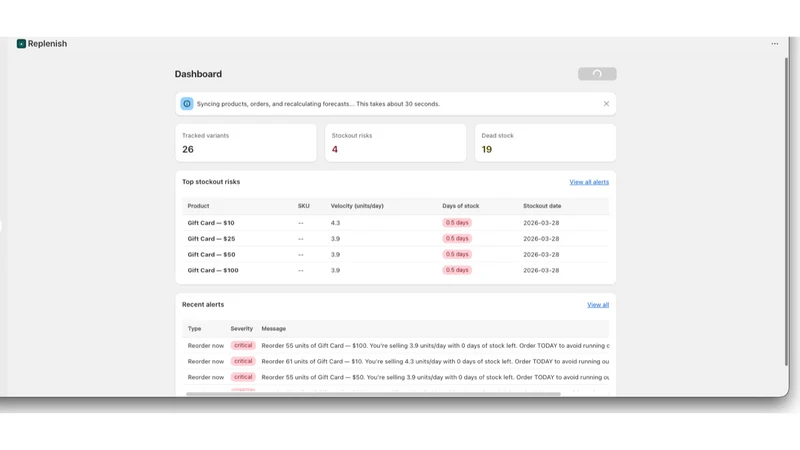Select the Tracked variants card
The width and height of the screenshot is (800, 450).
pos(246,143)
